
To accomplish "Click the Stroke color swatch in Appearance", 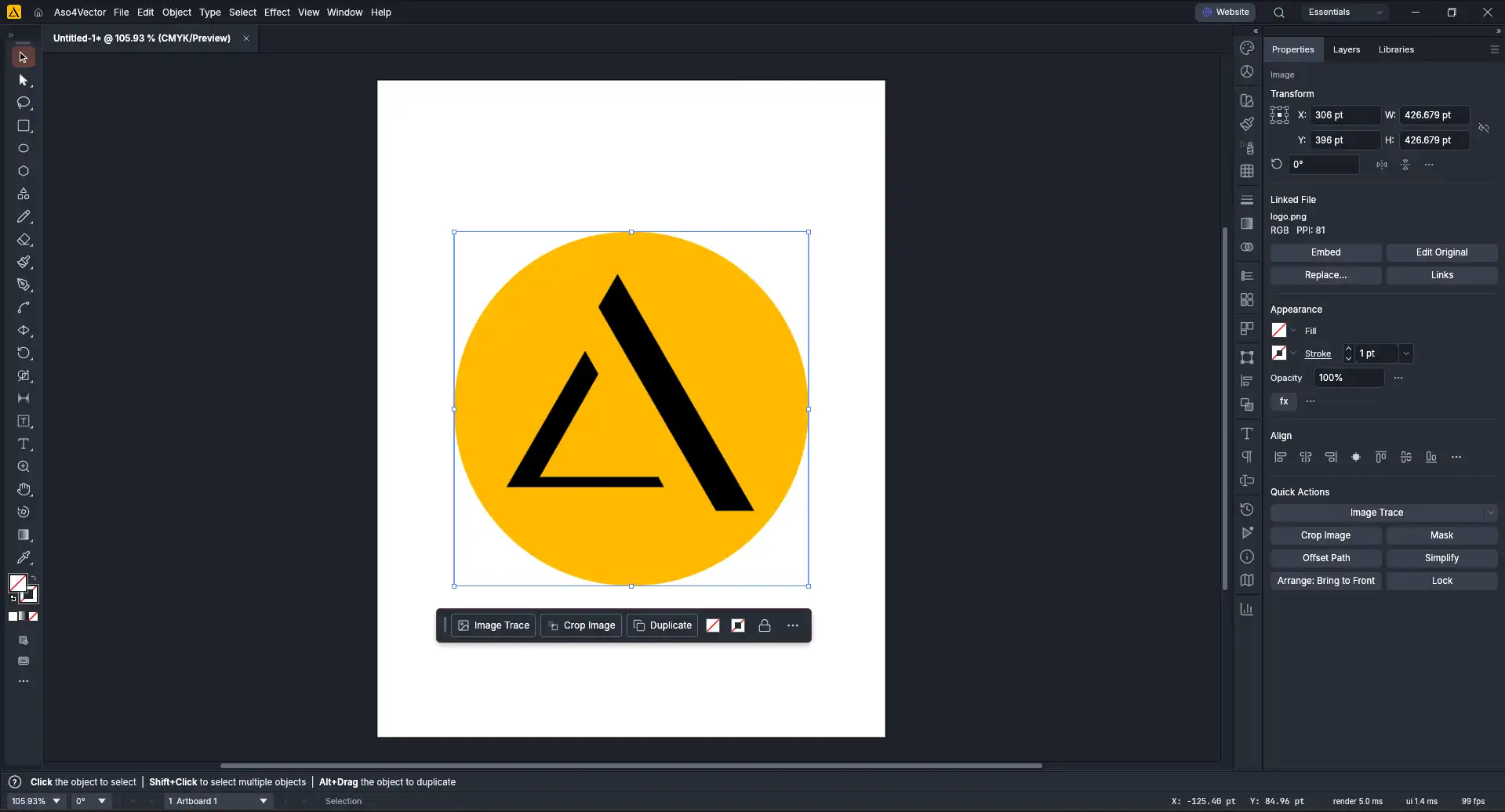I will pos(1279,353).
